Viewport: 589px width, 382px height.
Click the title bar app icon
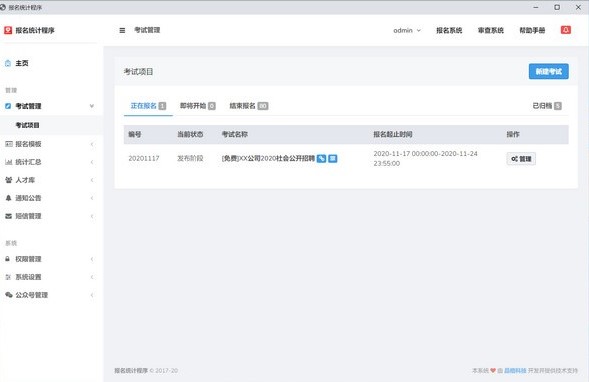pos(3,7)
